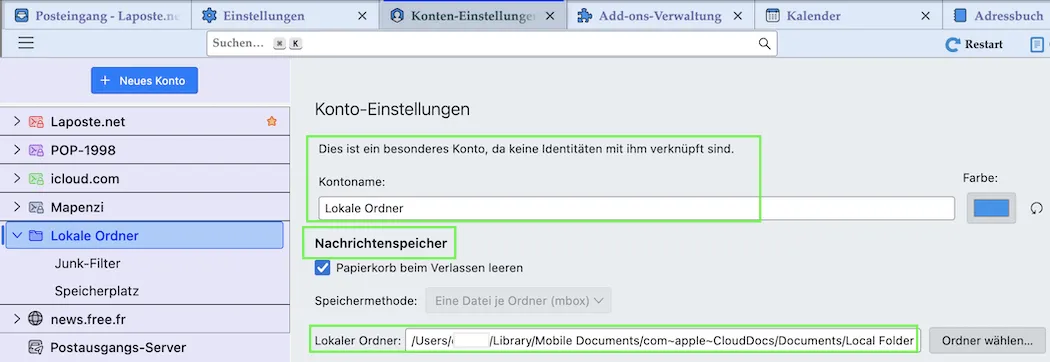Viewport: 1050px width, 362px height.
Task: Select the Laposte.net account icon
Action: 35,122
